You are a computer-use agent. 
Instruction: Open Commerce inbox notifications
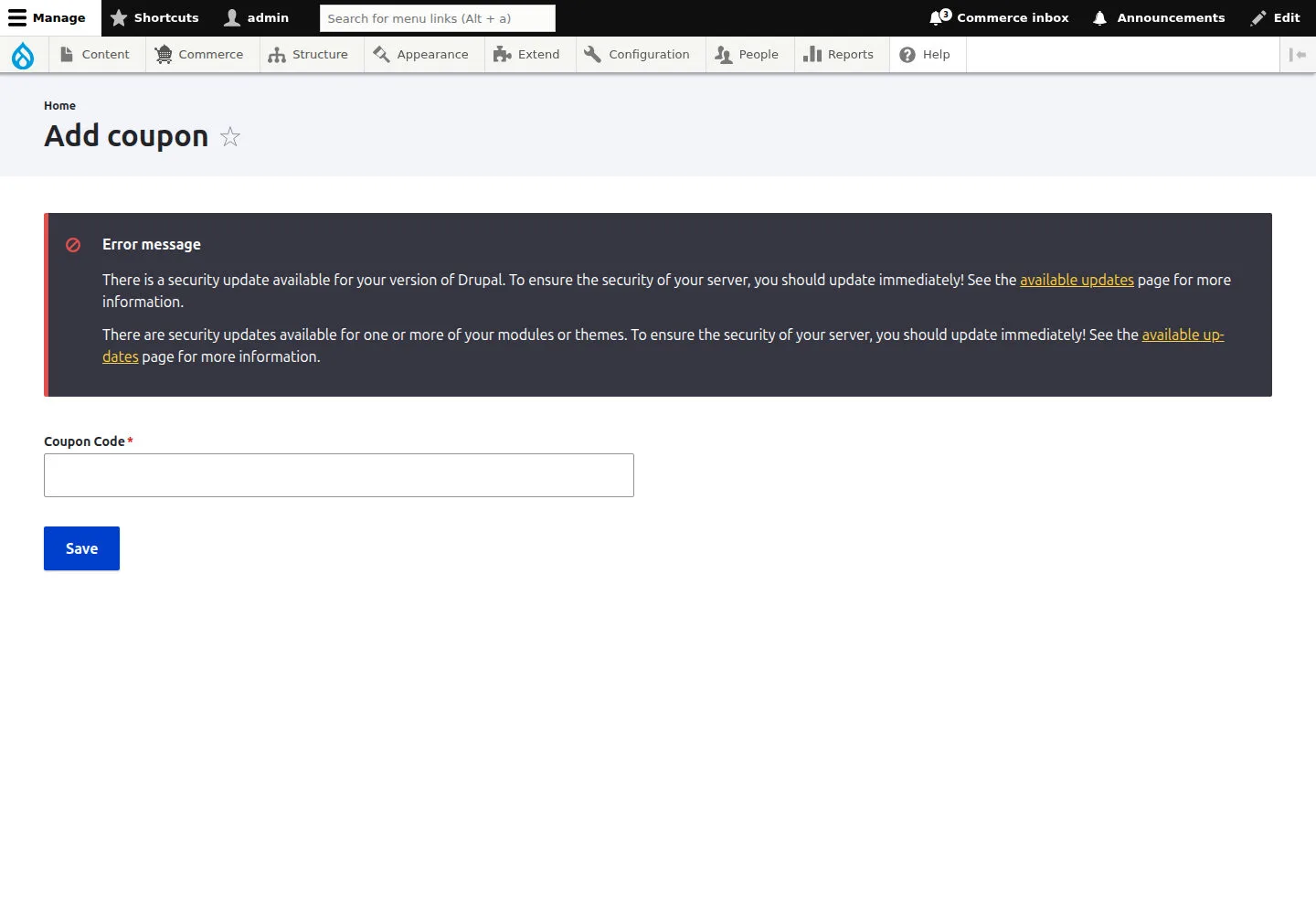[x=999, y=17]
